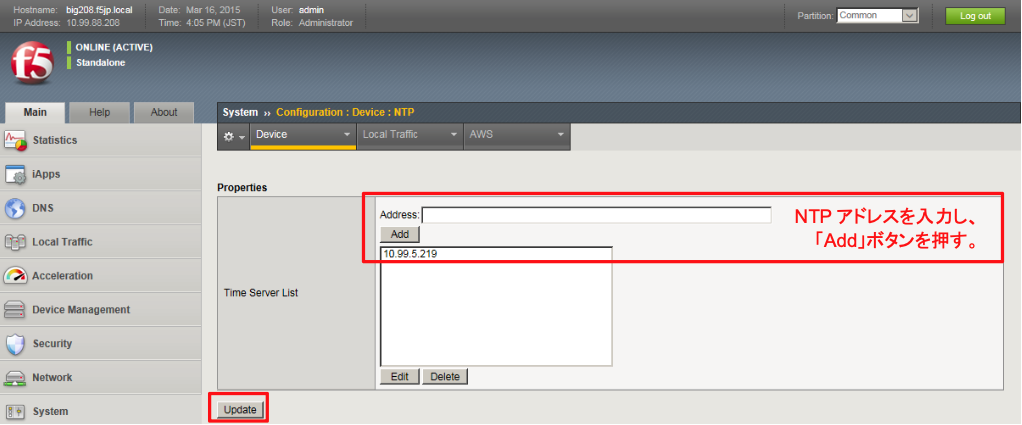Expand the AWS menu dropdown arrow

(x=561, y=135)
